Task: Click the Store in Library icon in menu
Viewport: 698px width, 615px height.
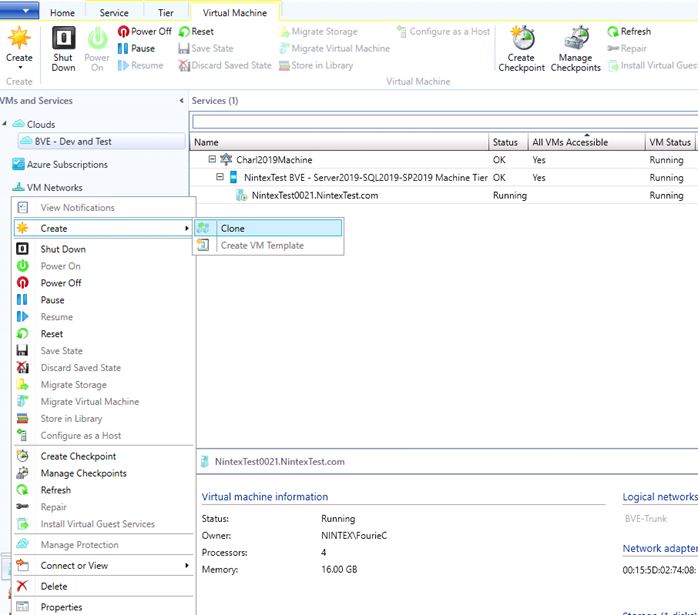Action: [22, 418]
